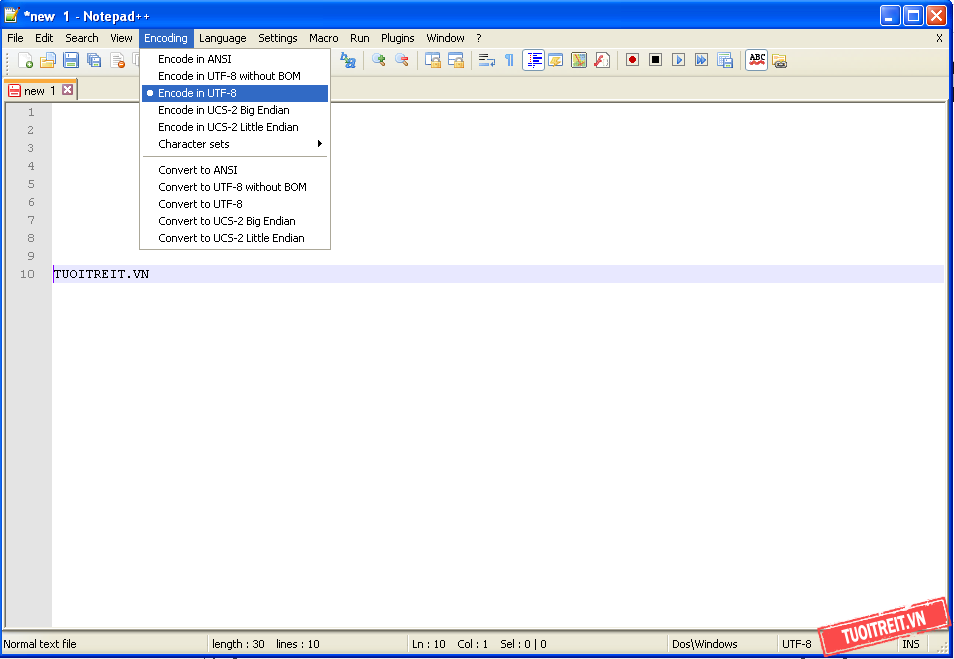954x659 pixels.
Task: Close the new 1 document tab
Action: pyautogui.click(x=68, y=90)
